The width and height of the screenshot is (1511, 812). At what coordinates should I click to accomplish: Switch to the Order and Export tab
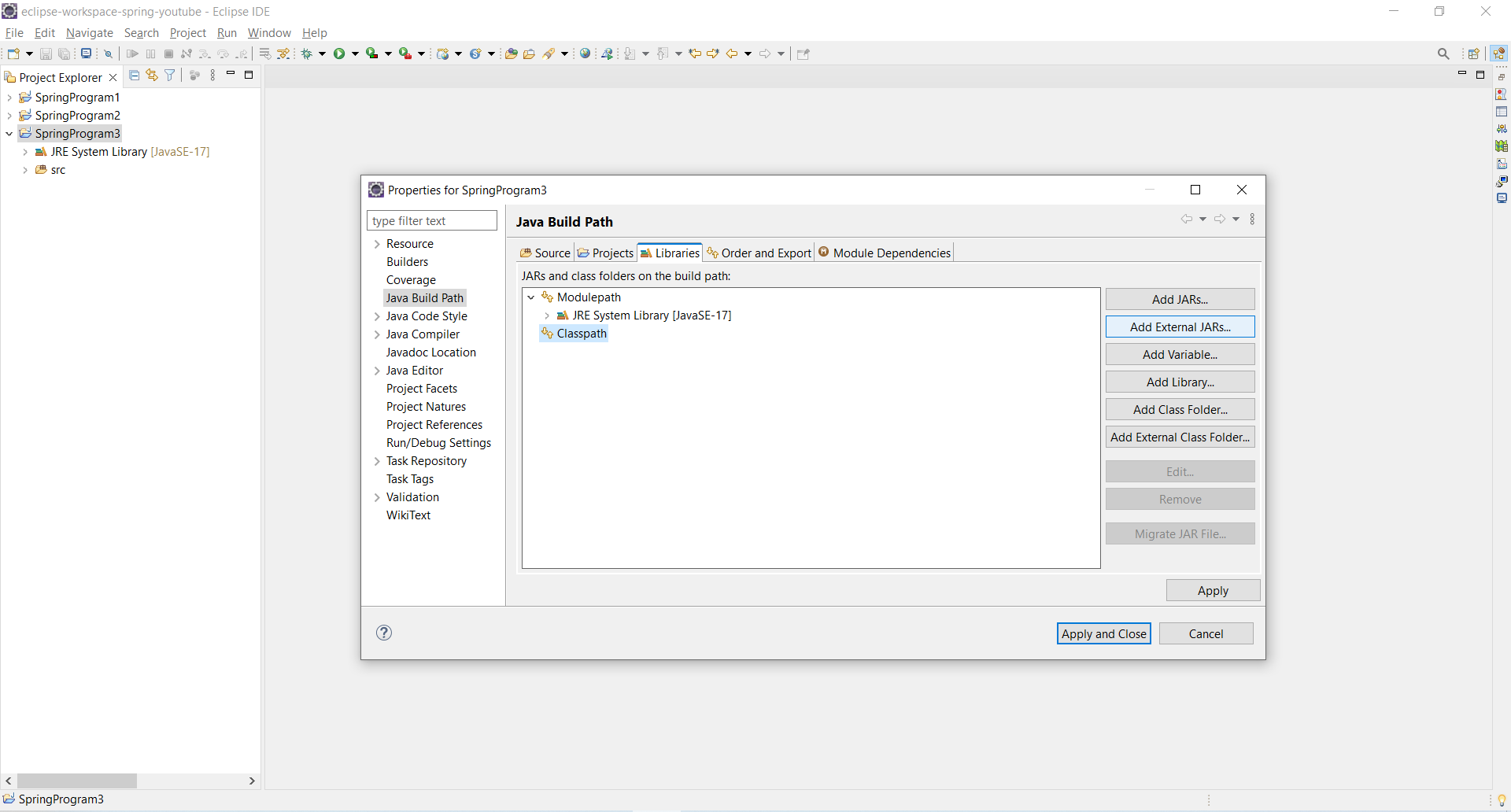coord(759,253)
